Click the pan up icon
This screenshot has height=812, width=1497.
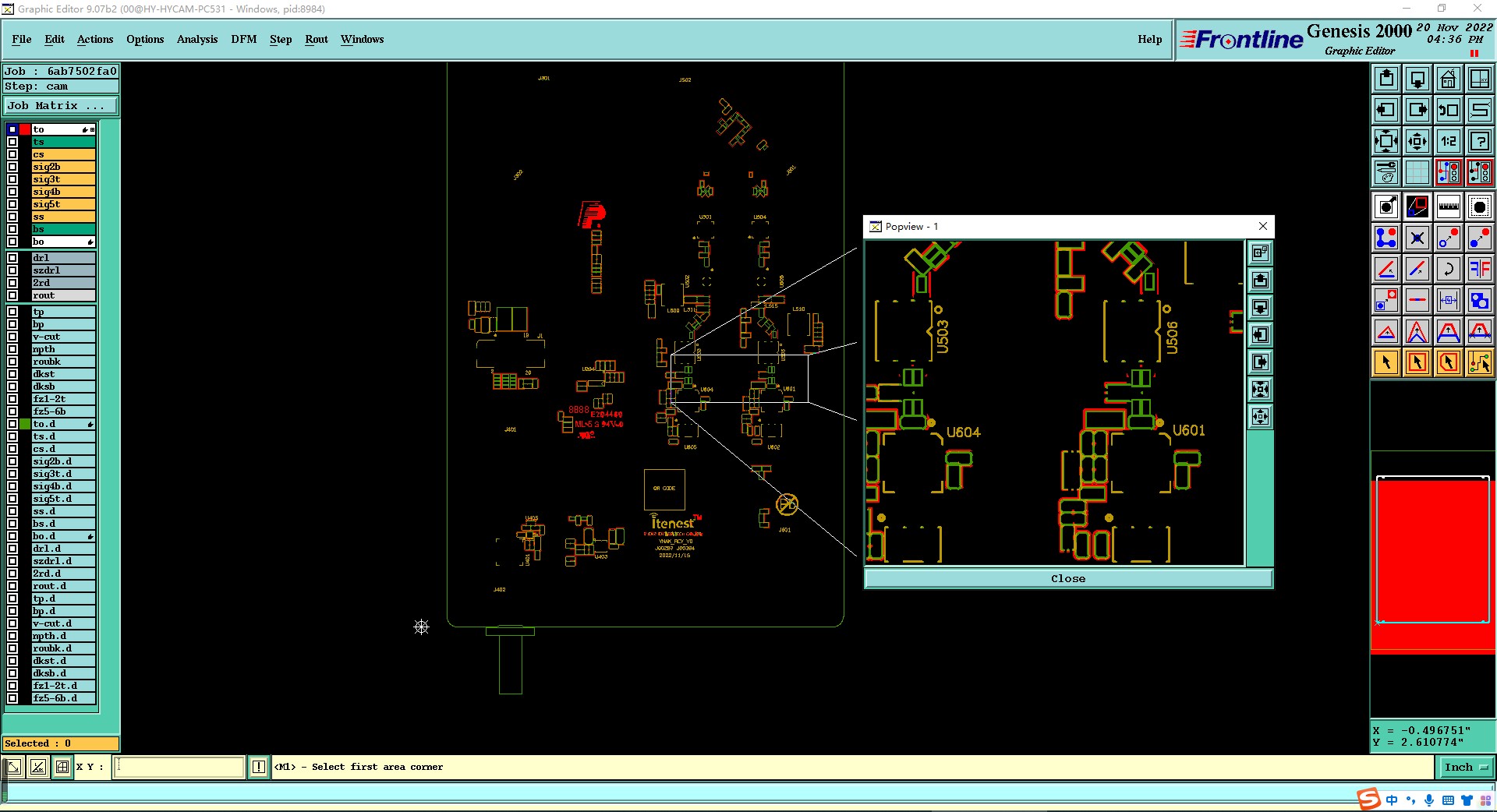pos(1386,79)
